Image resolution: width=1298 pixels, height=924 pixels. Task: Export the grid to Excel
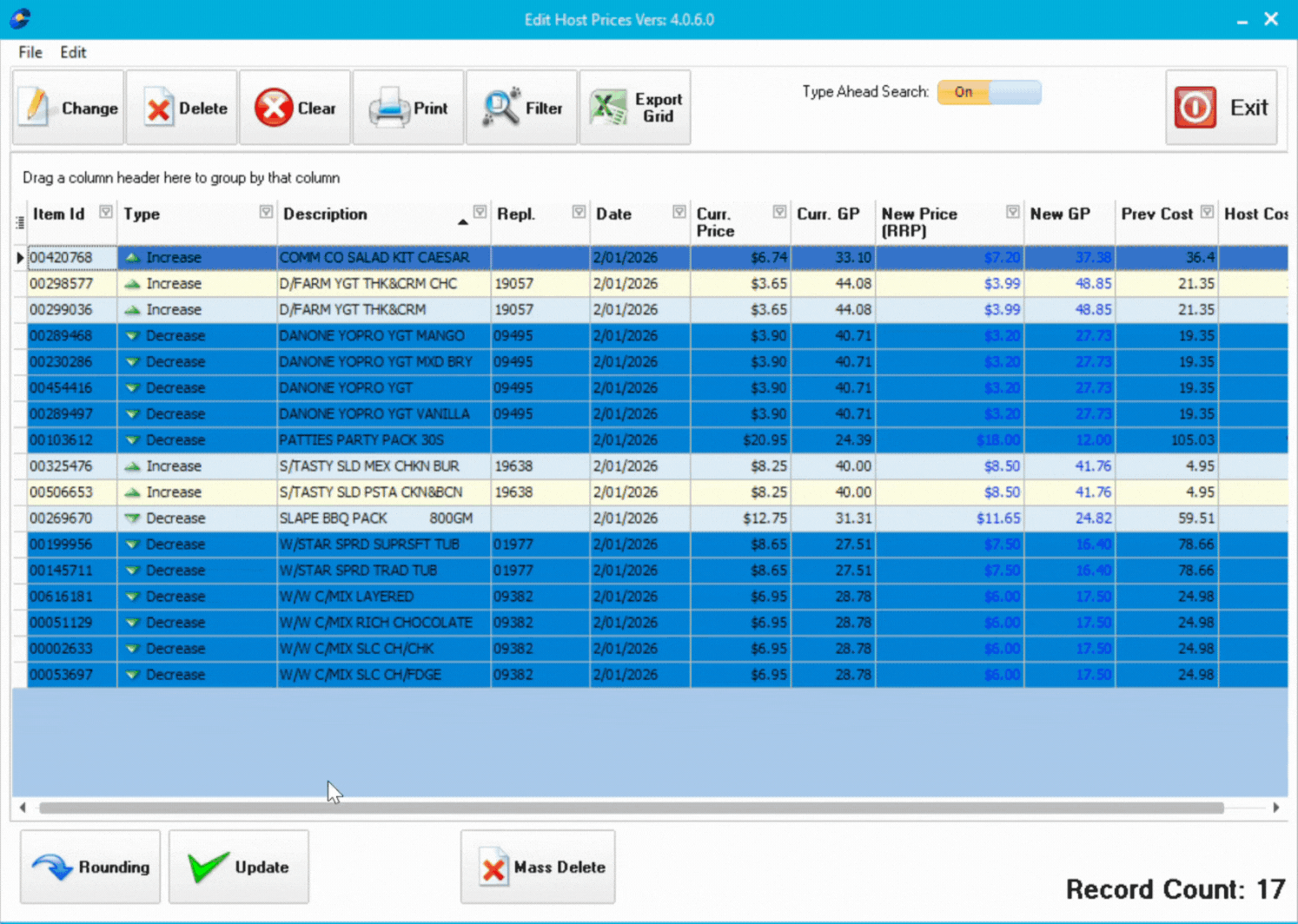pos(636,107)
